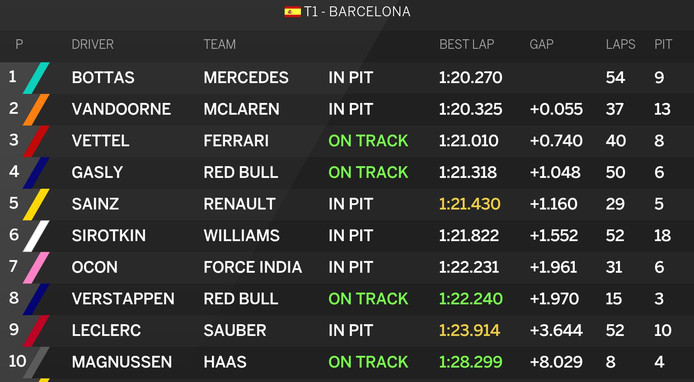Click Sainz's yellow 1:21.430 lap time

470,204
